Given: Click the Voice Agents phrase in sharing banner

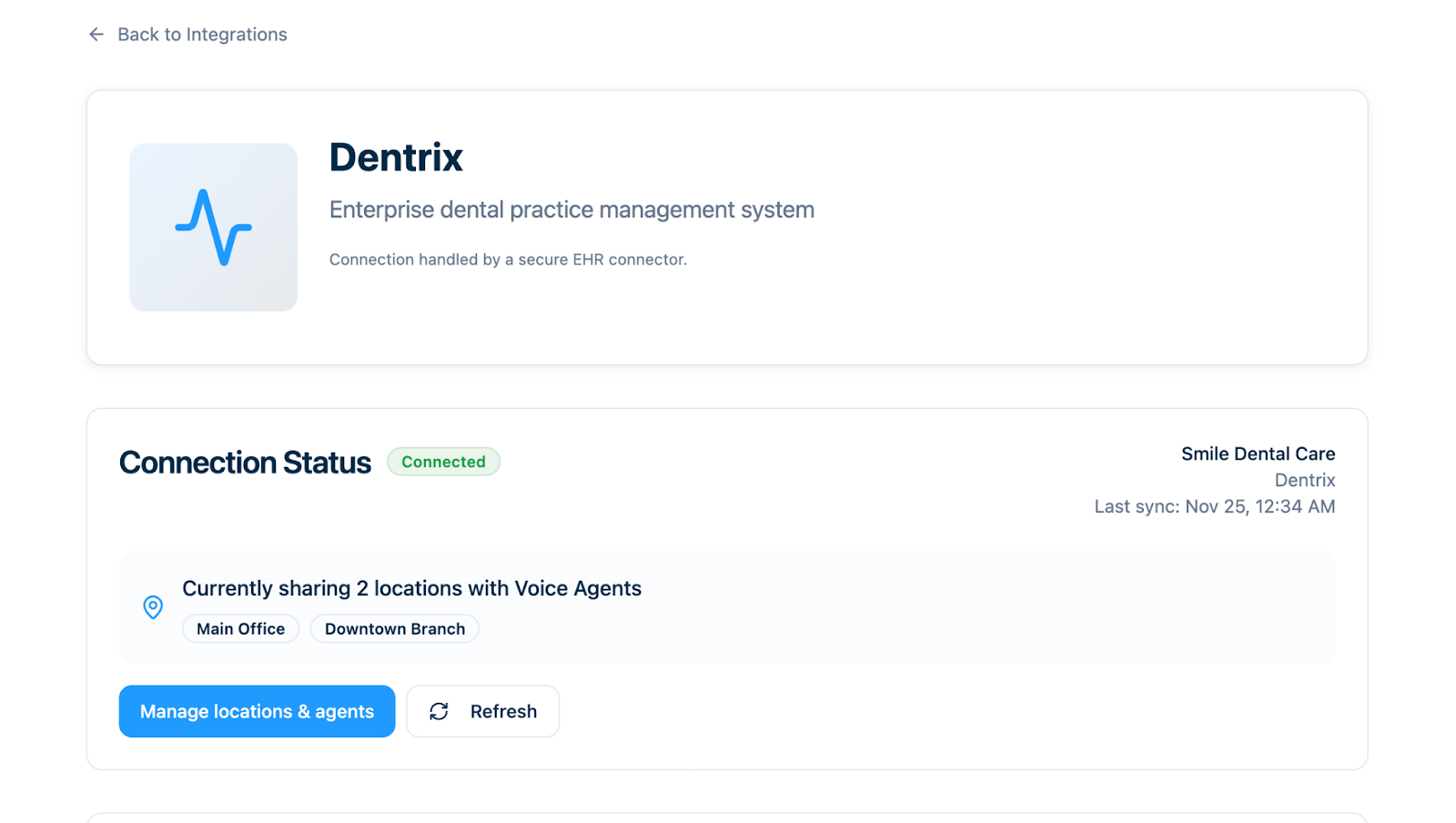Looking at the screenshot, I should pyautogui.click(x=578, y=588).
